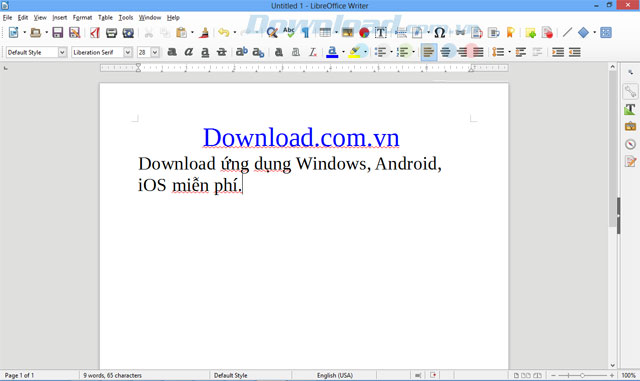640x381 pixels.
Task: Open sidebar Properties wrench icon
Action: [x=630, y=91]
